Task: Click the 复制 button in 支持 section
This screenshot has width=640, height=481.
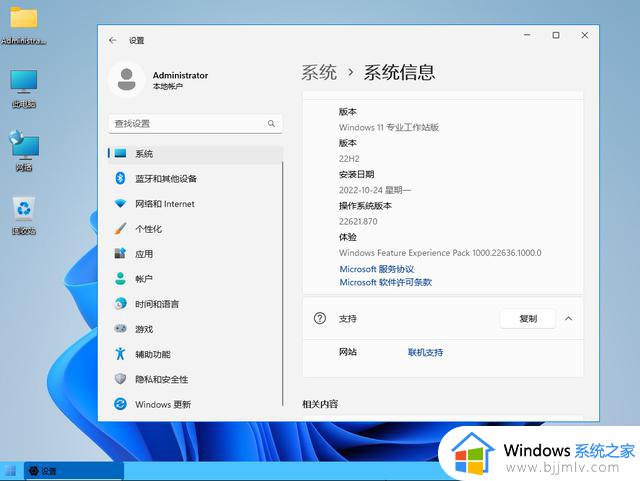Action: 528,318
